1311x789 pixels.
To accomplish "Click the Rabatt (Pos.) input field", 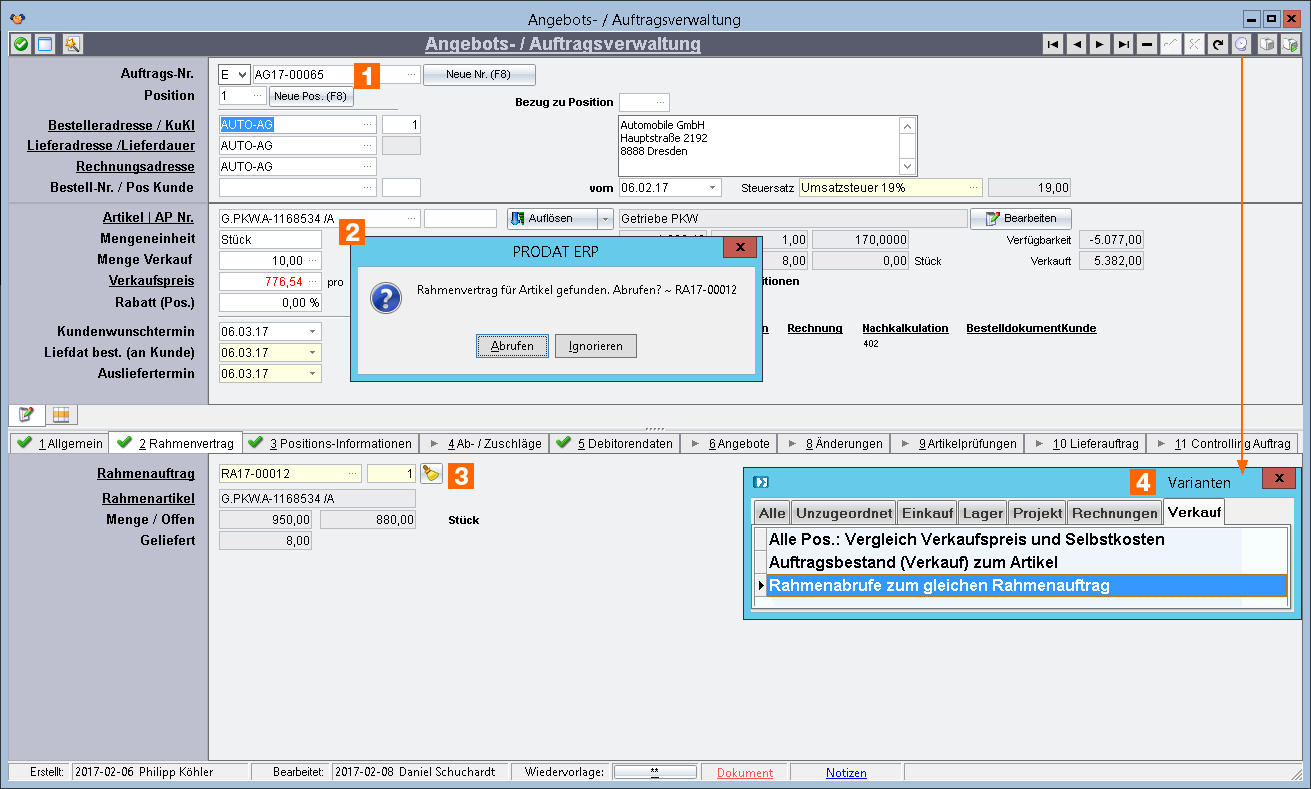I will (x=270, y=302).
